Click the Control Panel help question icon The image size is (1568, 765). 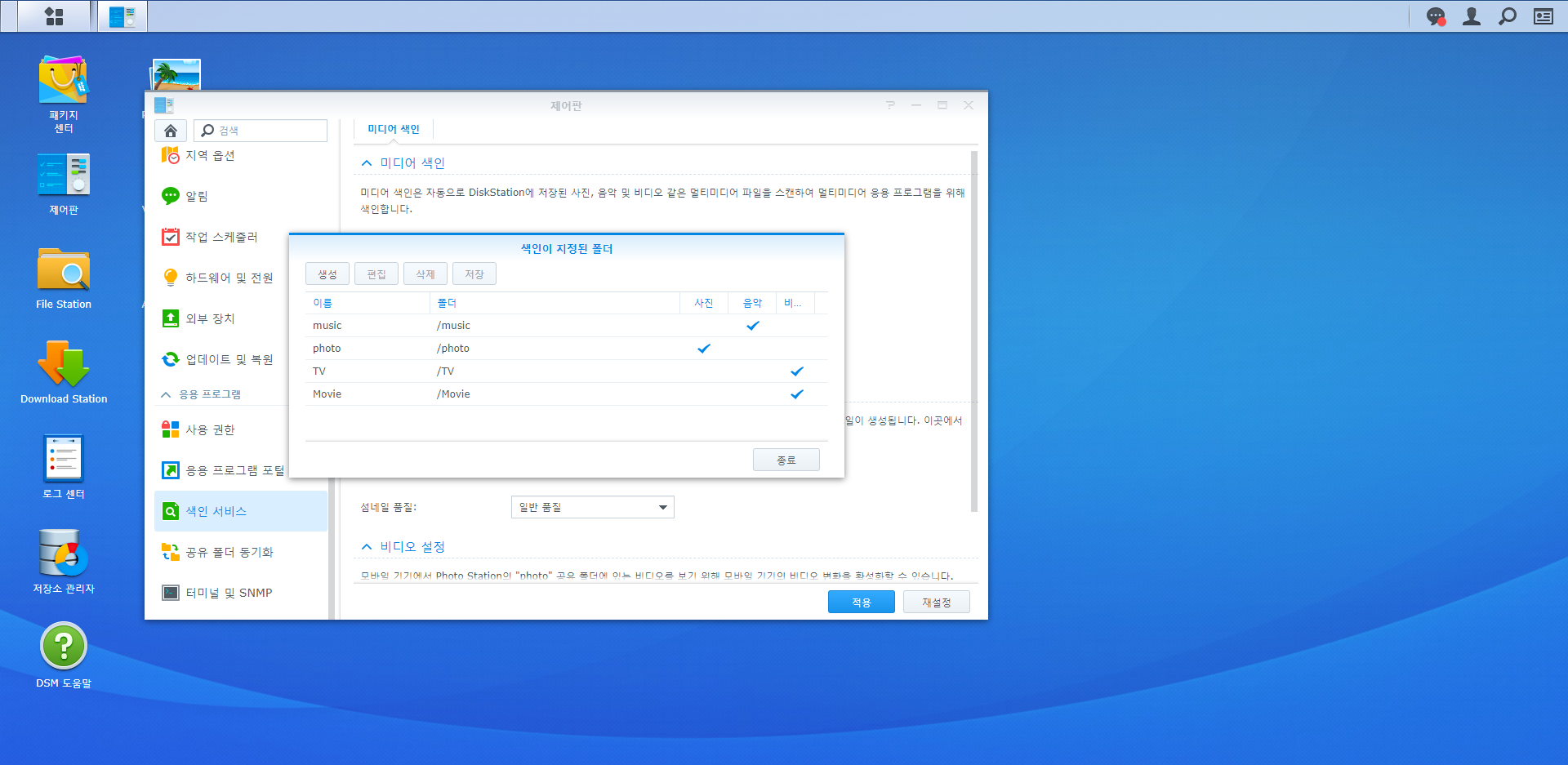[890, 105]
